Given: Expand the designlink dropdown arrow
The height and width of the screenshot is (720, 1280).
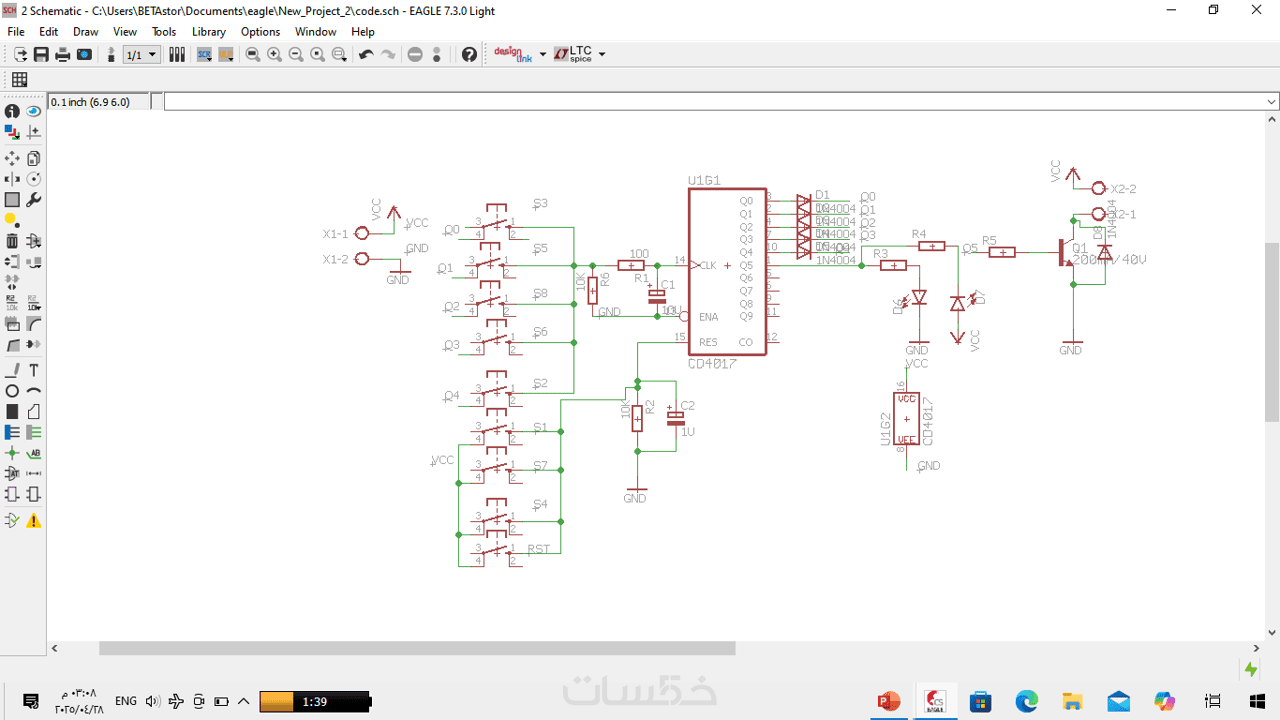Looking at the screenshot, I should coord(543,54).
